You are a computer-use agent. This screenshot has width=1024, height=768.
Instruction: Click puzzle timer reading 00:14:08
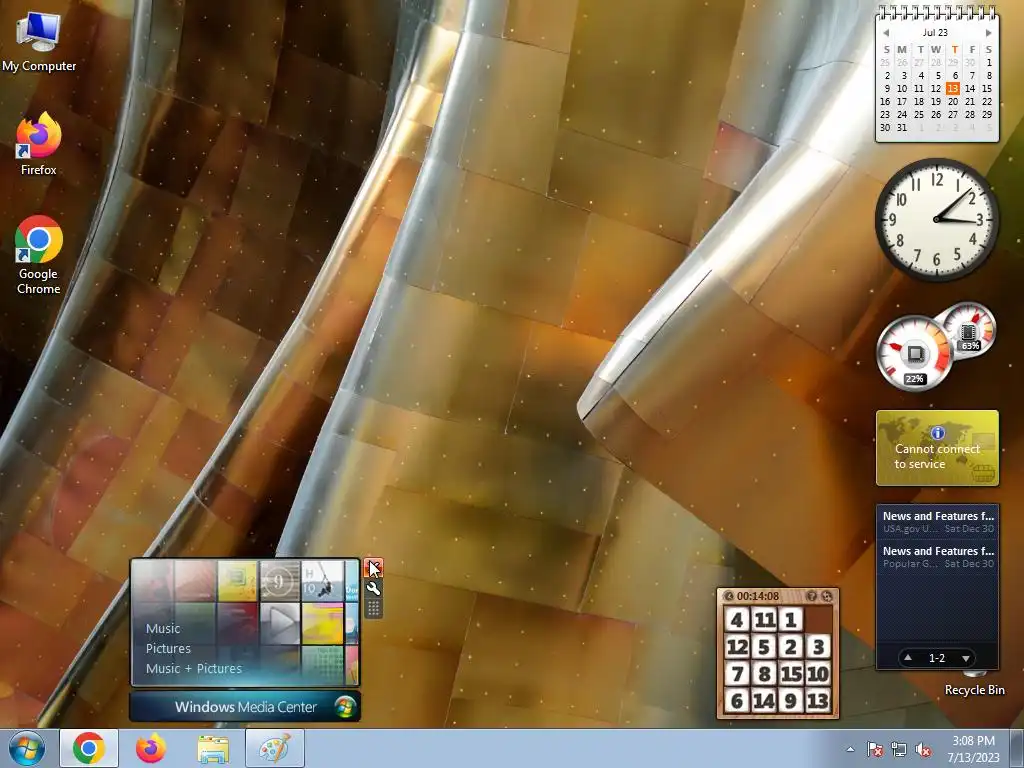coord(758,596)
